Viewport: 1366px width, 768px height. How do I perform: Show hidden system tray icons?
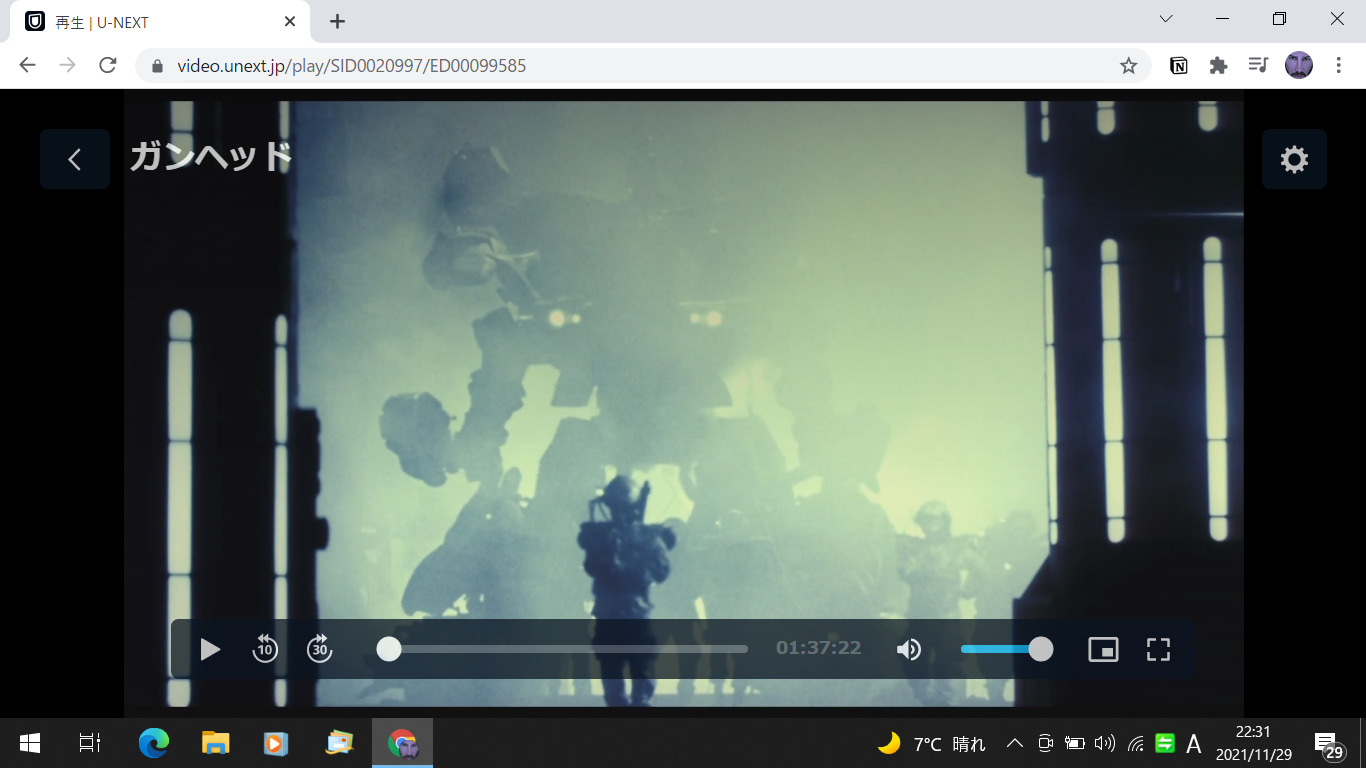pos(1014,743)
